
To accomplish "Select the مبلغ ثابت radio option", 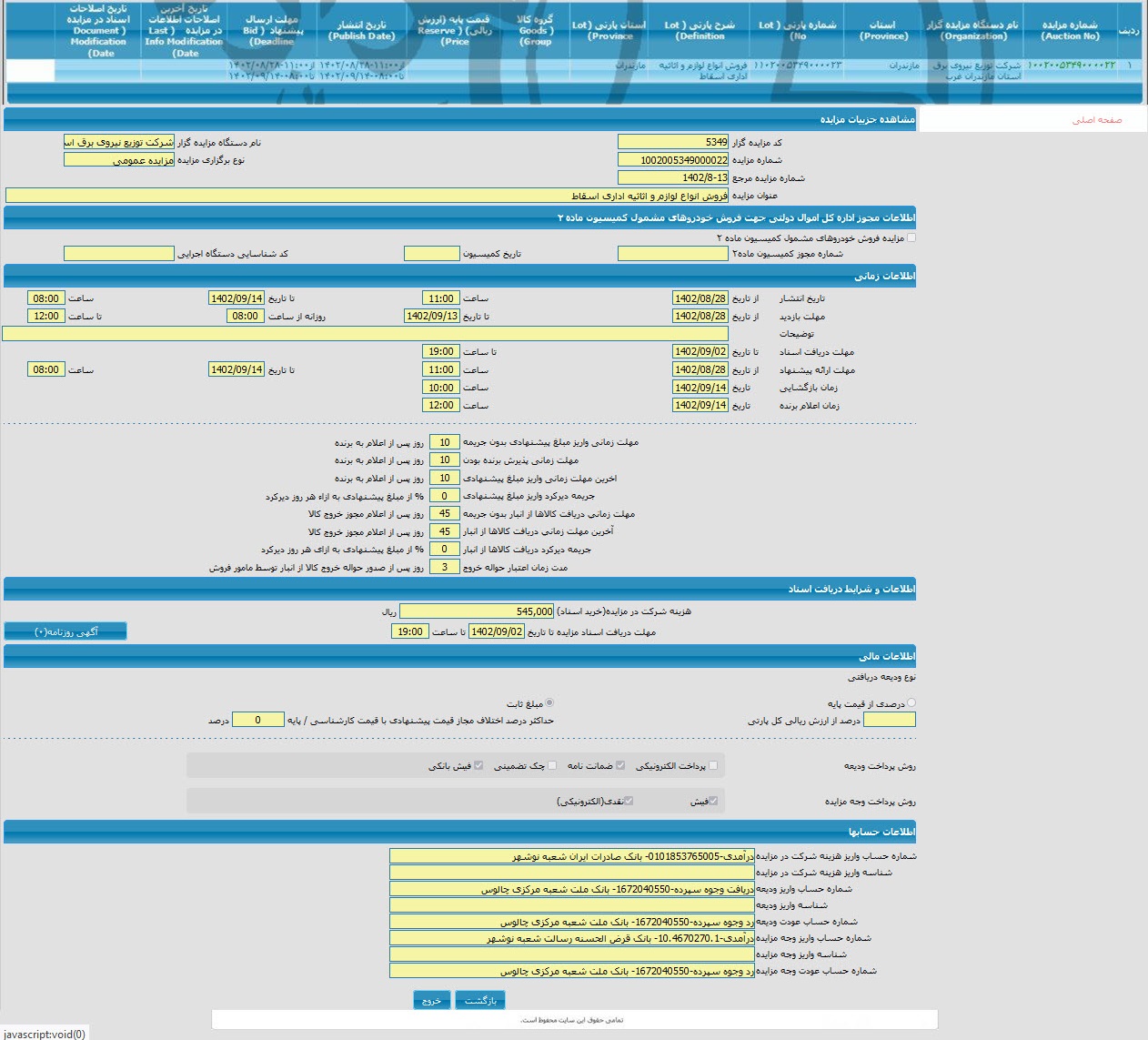I will tap(549, 702).
